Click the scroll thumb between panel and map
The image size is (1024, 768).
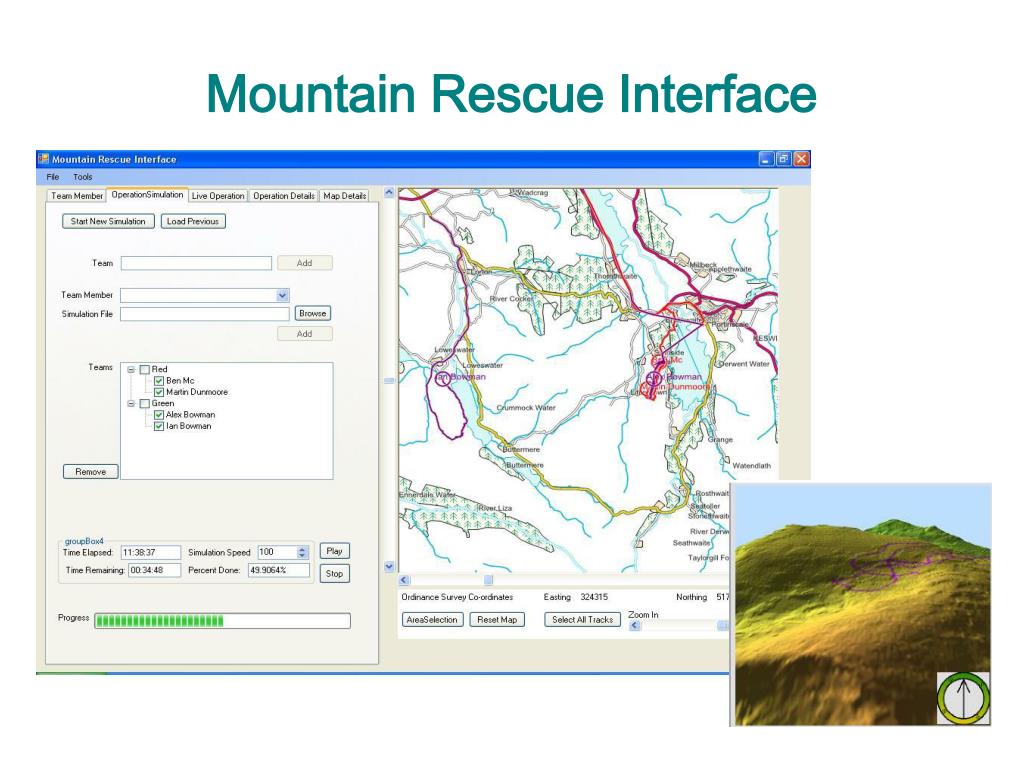coord(389,380)
